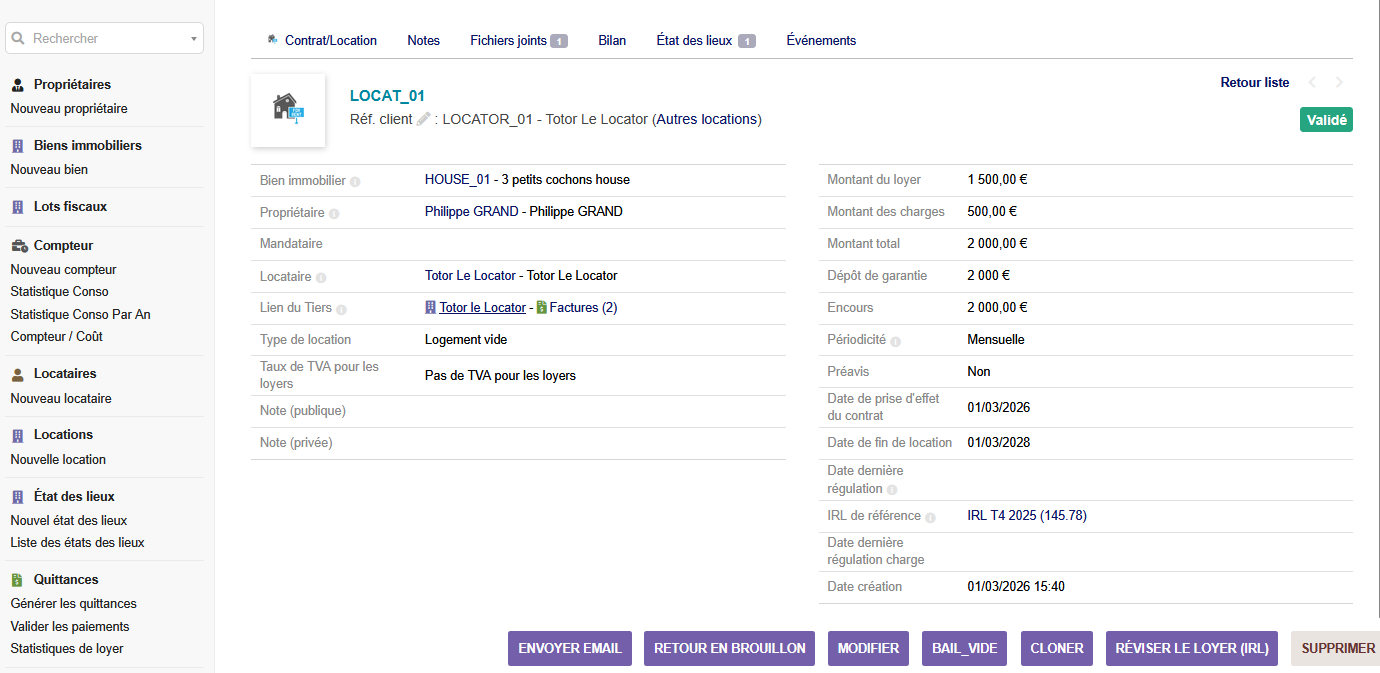Click the info icon next to Périodicité
Image resolution: width=1380 pixels, height=673 pixels.
coord(895,341)
